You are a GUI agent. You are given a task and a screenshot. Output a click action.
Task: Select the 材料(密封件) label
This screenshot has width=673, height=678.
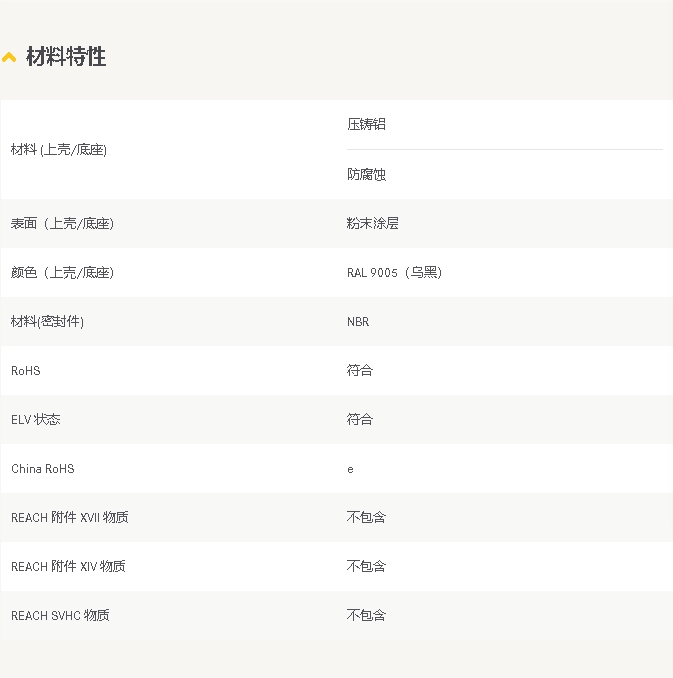point(47,321)
